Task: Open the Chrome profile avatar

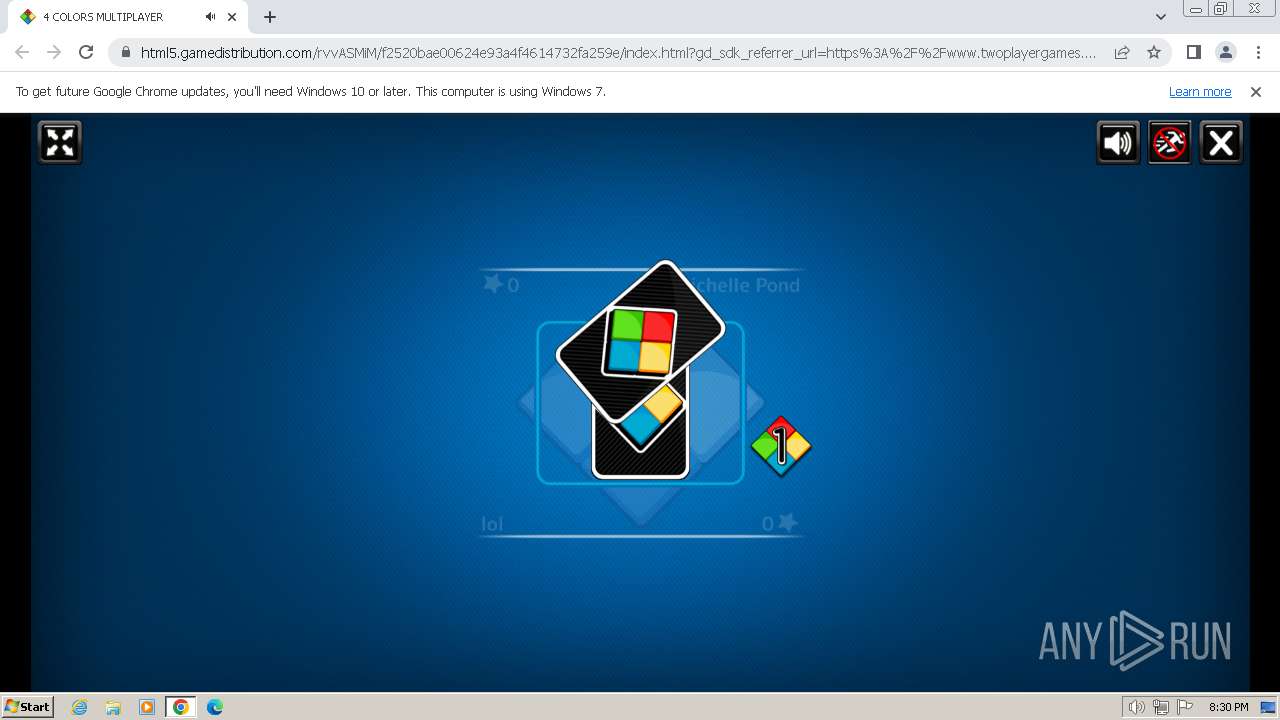Action: tap(1225, 53)
